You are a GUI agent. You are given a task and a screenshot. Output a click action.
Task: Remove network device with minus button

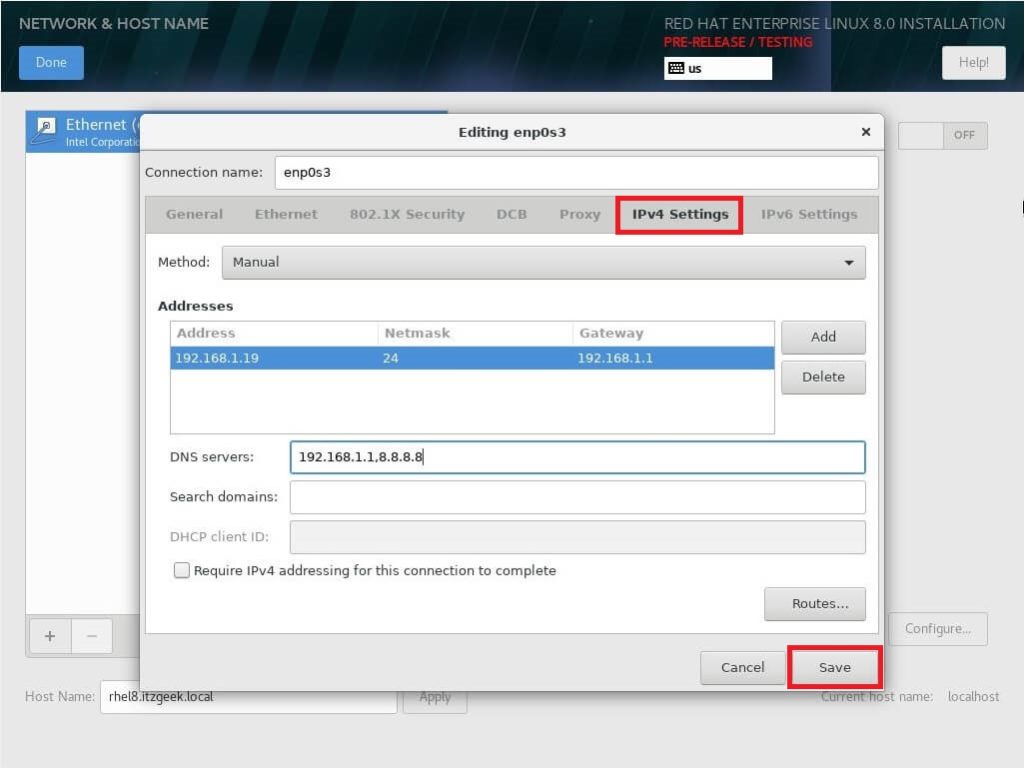click(x=92, y=635)
